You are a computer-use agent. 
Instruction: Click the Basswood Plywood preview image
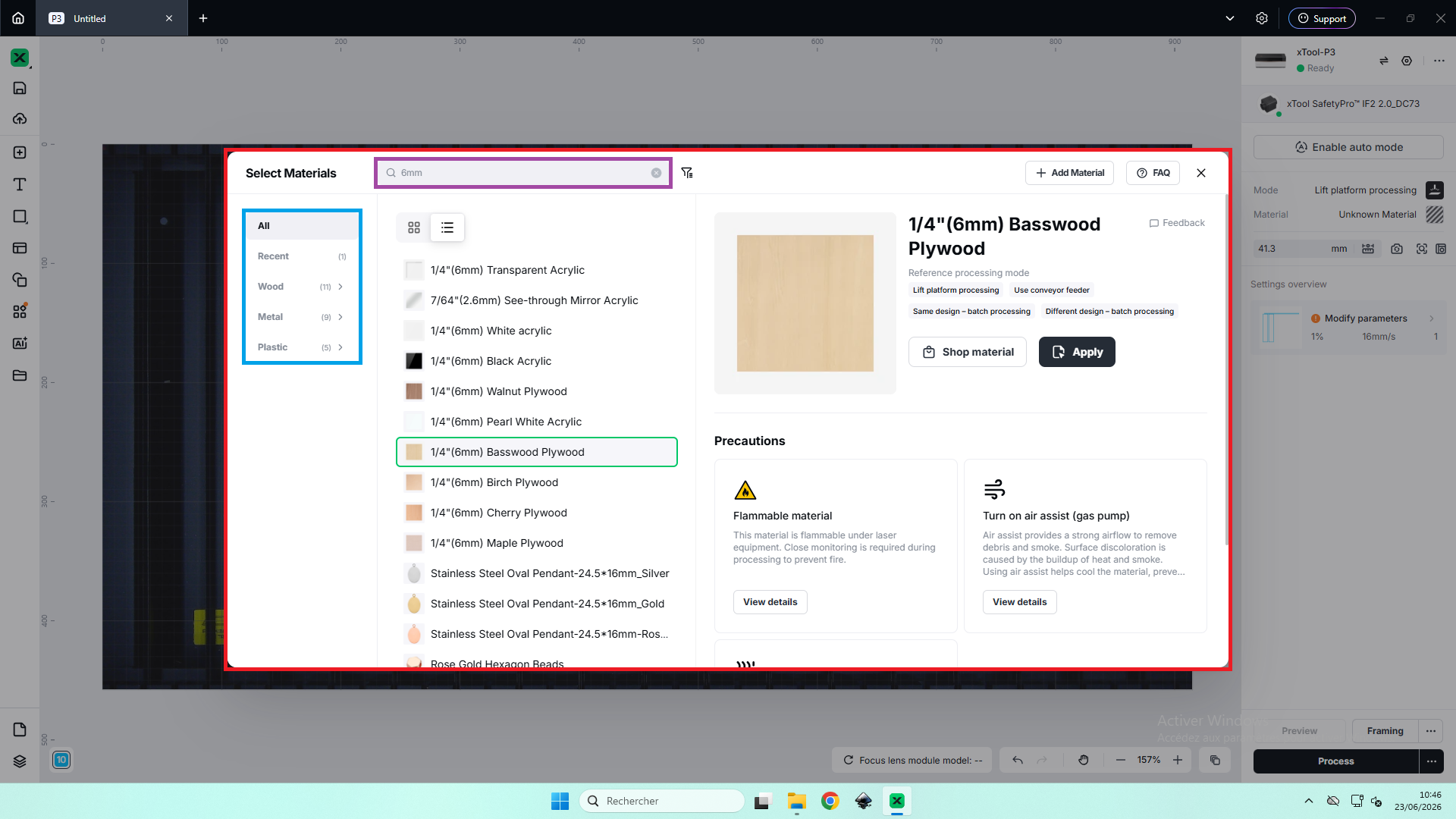click(x=805, y=303)
